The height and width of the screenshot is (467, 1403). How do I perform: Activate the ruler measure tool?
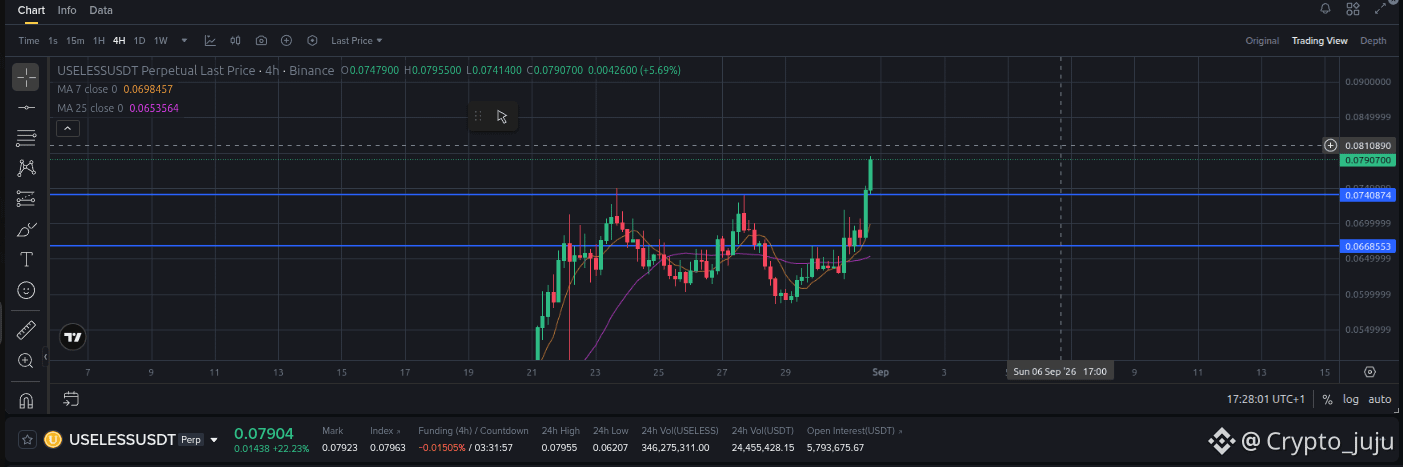pyautogui.click(x=26, y=328)
